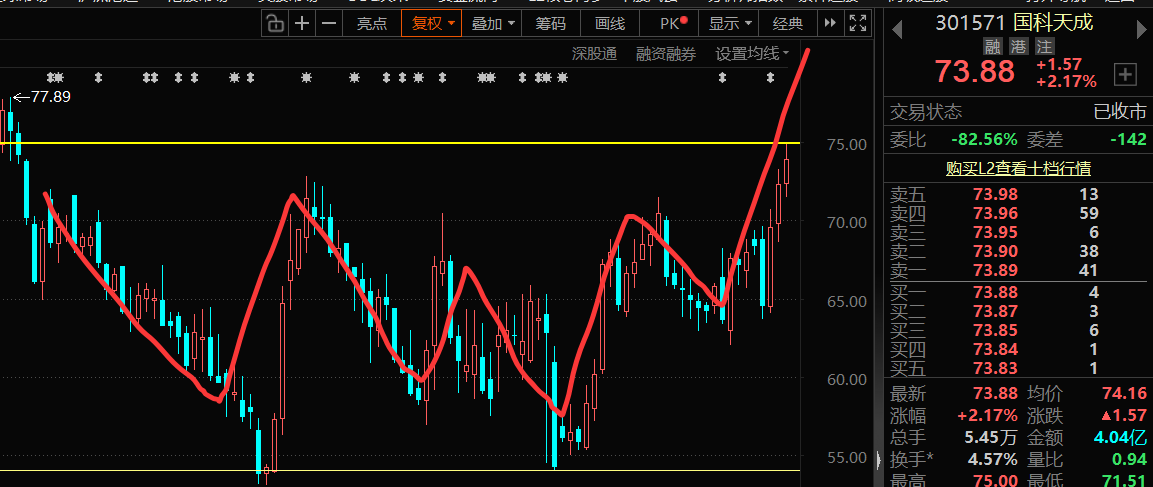1153x487 pixels.
Task: Toggle the 亮点 highlights button
Action: (372, 24)
